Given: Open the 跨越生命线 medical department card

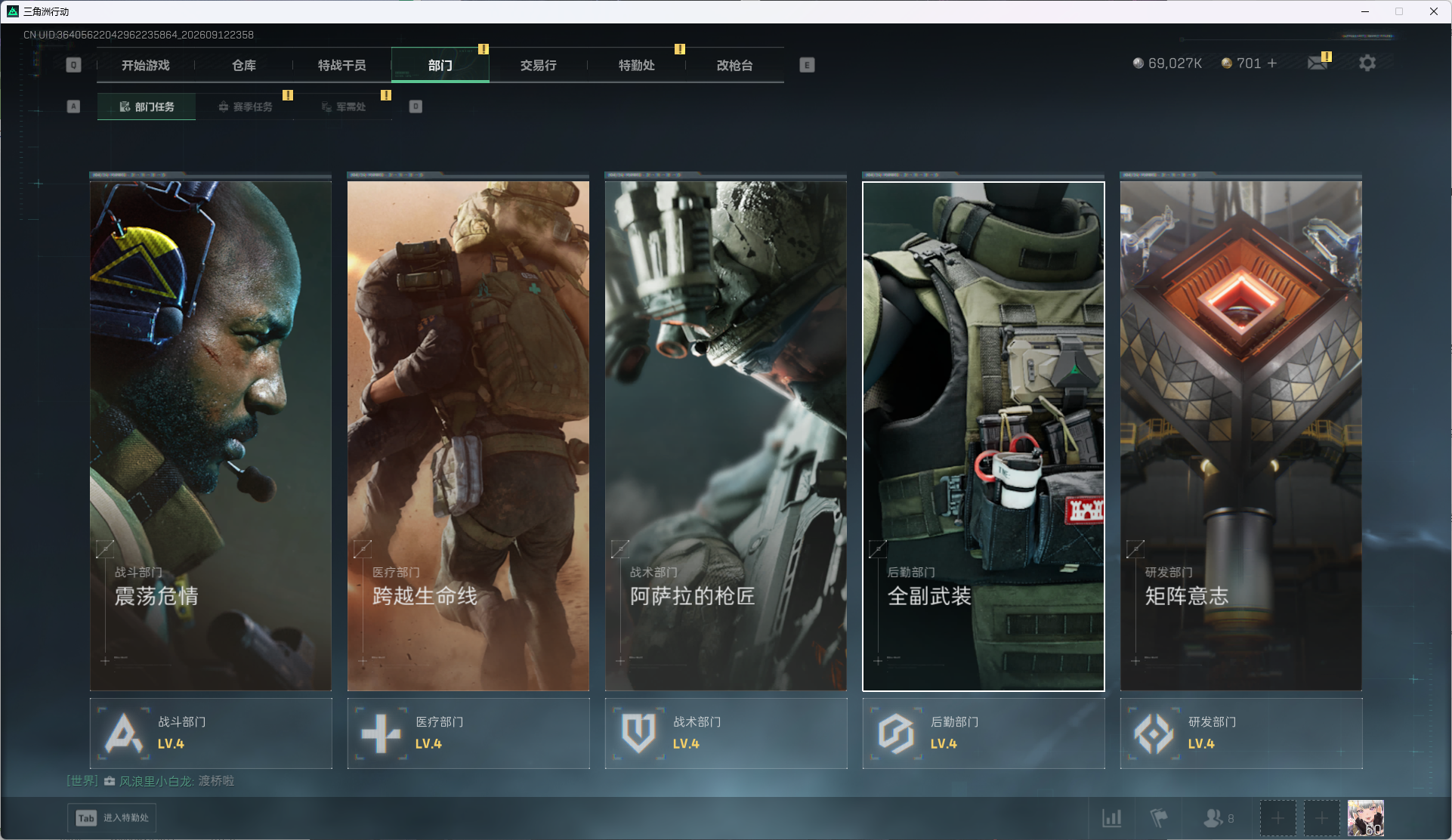Looking at the screenshot, I should (x=468, y=435).
